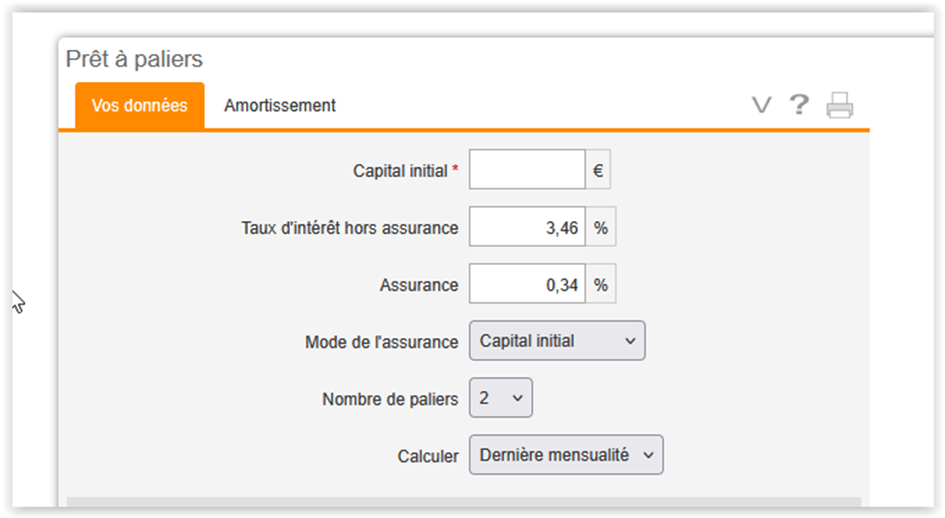Open help with the question mark icon
Image resolution: width=945 pixels, height=518 pixels.
[x=799, y=105]
